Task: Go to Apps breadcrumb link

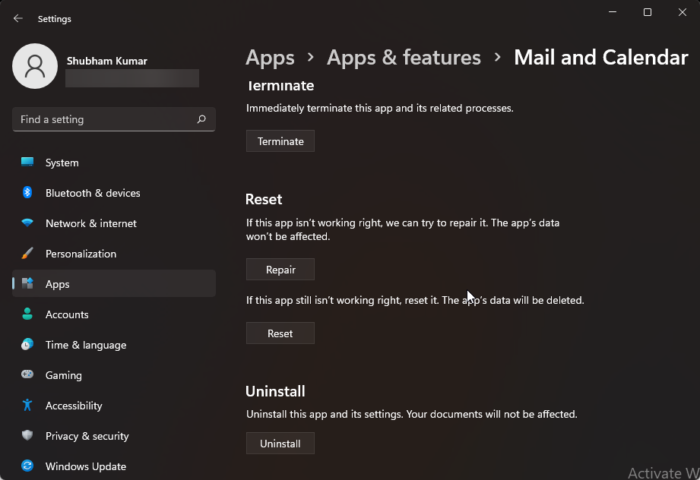Action: pos(270,58)
